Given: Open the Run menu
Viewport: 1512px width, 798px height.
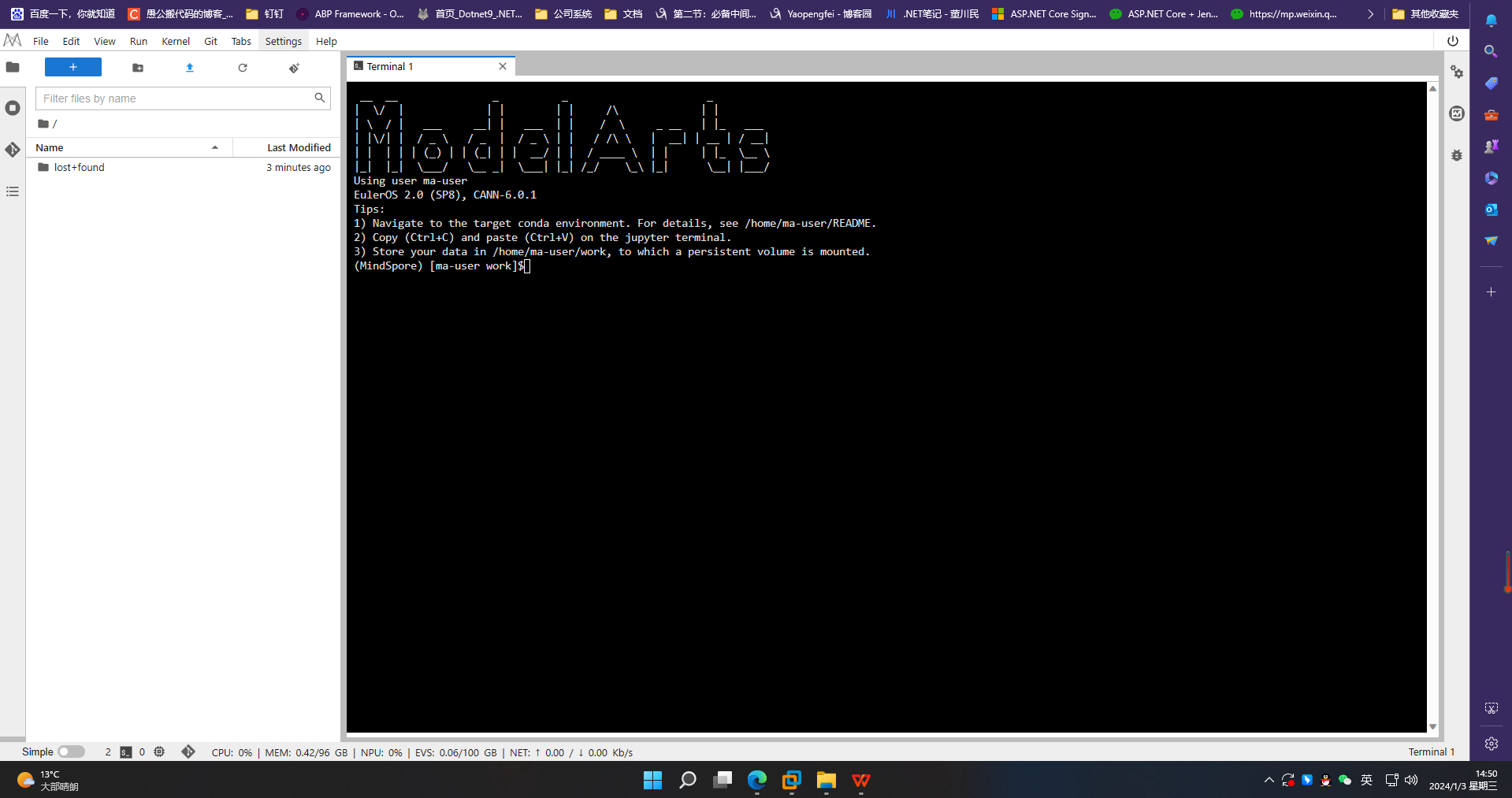Looking at the screenshot, I should [x=139, y=41].
